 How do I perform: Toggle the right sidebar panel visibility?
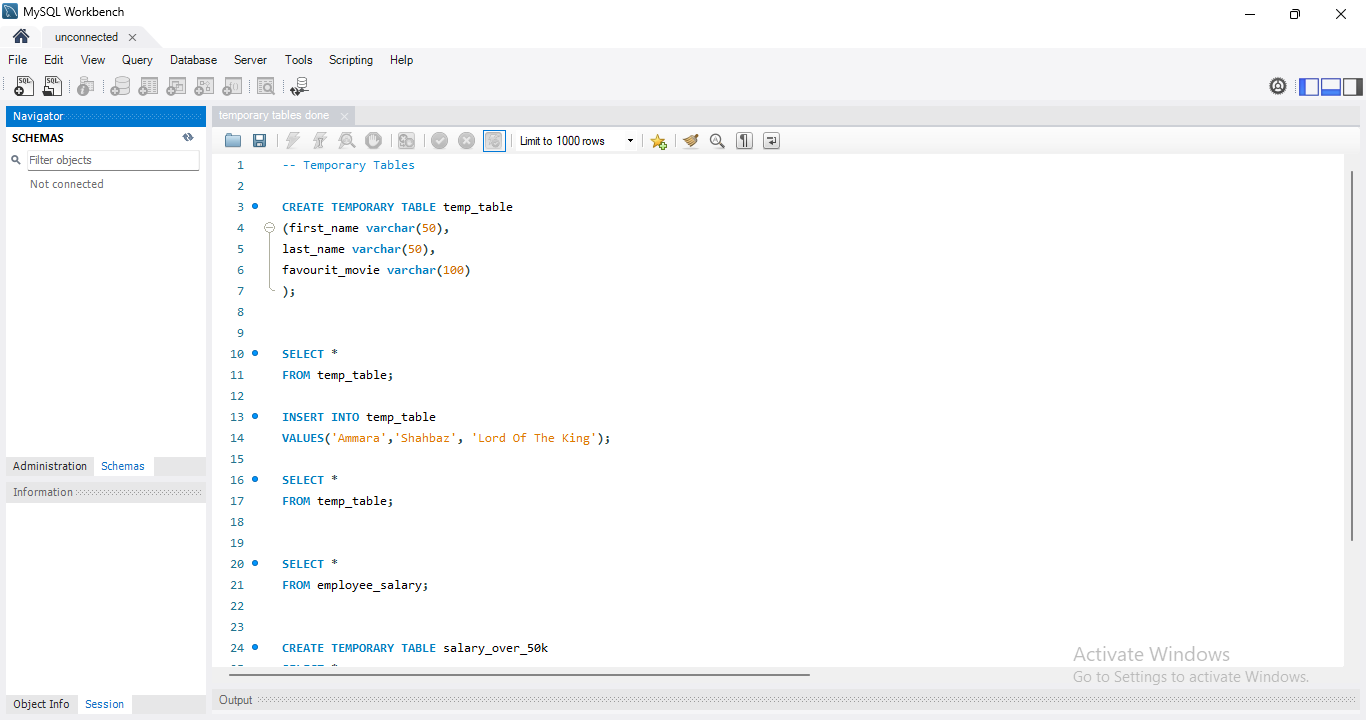(x=1353, y=87)
